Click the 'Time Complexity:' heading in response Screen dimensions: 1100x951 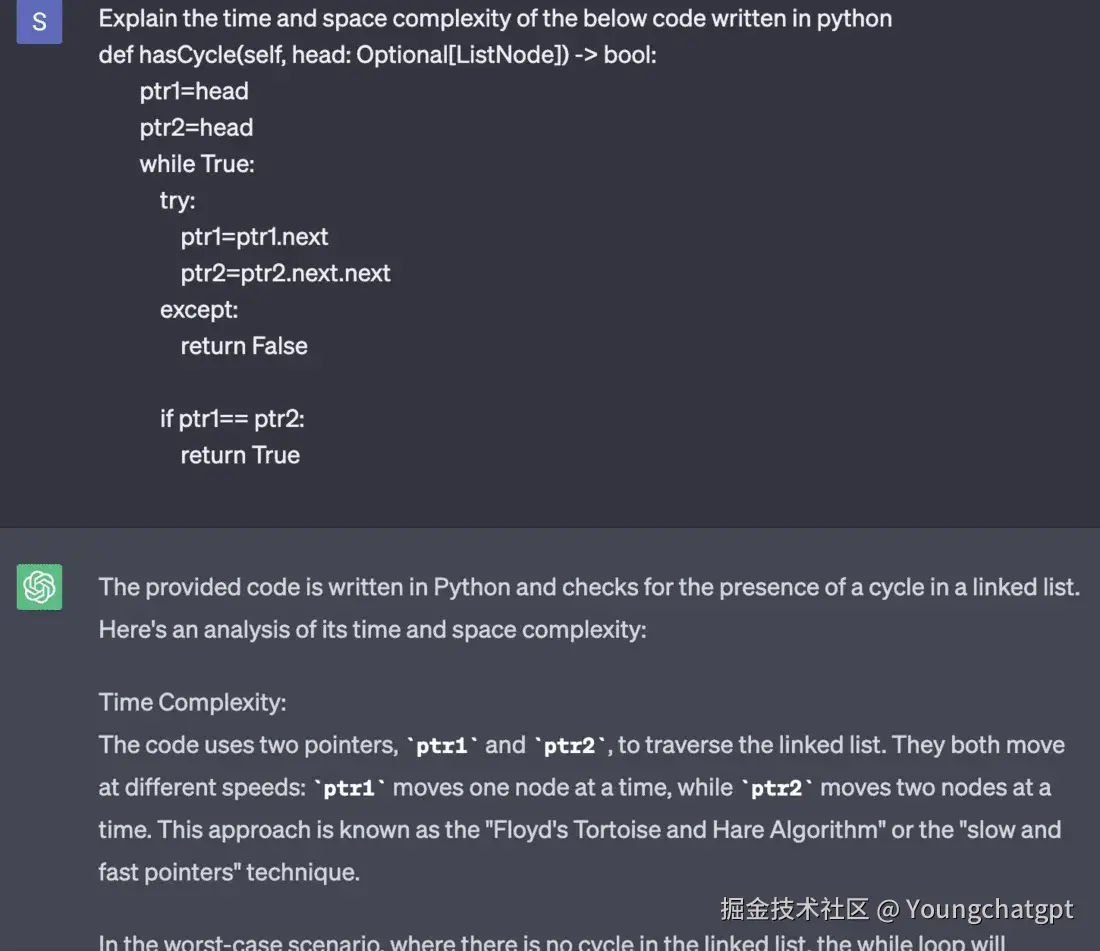click(x=192, y=702)
